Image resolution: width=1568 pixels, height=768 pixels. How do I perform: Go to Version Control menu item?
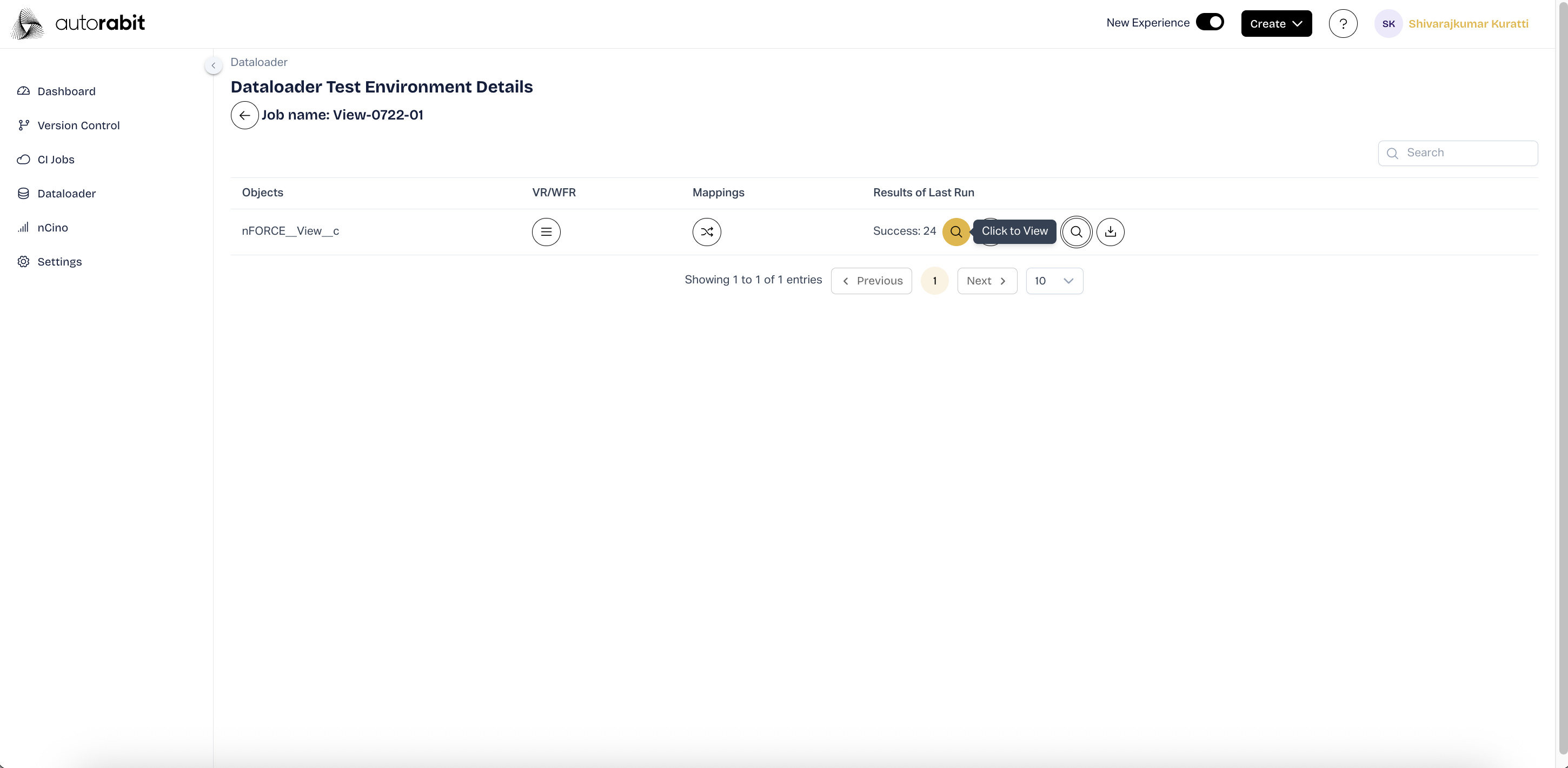pos(78,125)
